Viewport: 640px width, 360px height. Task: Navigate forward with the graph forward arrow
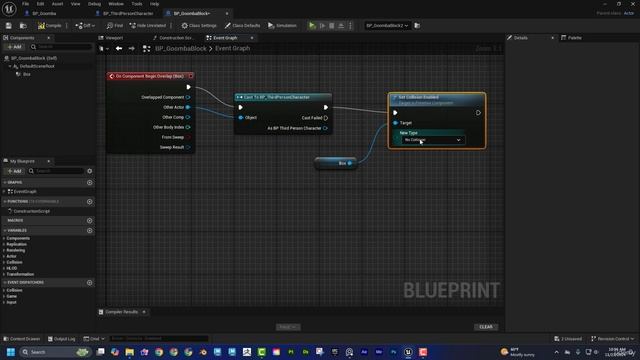pyautogui.click(x=131, y=49)
